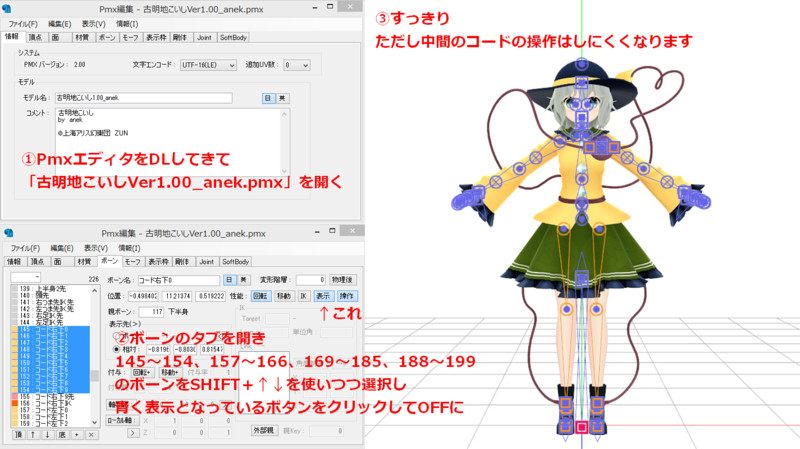The width and height of the screenshot is (800, 449).
Task: Click the > arrow button beside the Z axis fields
Action: coord(133,433)
